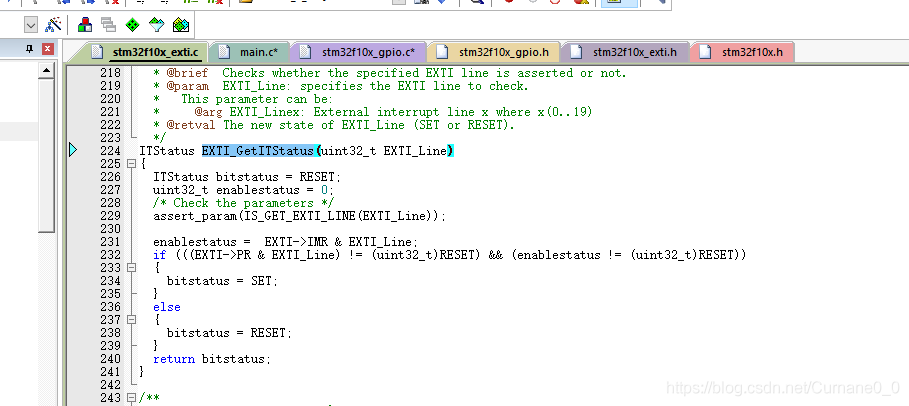Click highlighted EXTI_GetITStatus function name

tap(257, 151)
